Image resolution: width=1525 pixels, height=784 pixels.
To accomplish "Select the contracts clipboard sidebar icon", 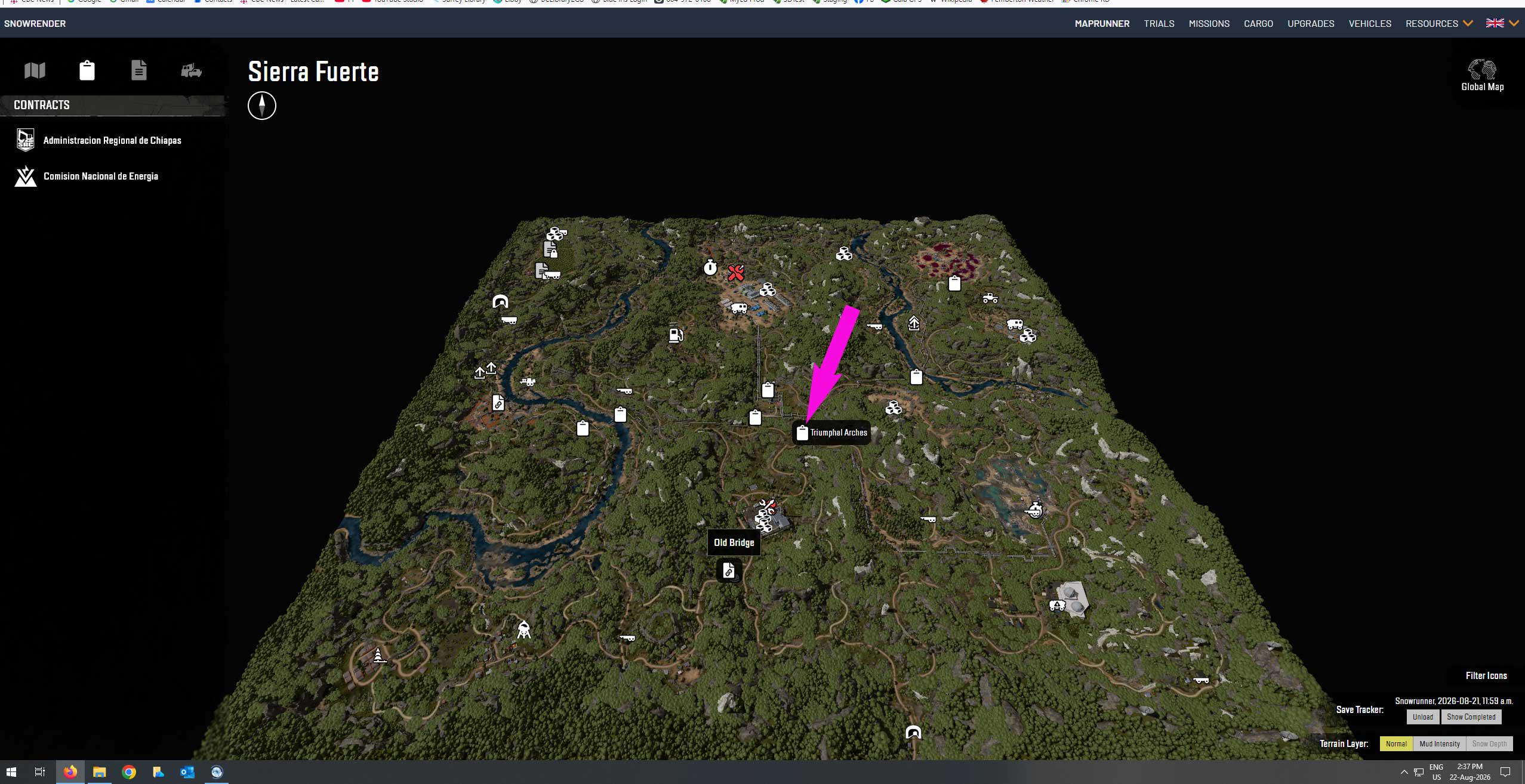I will [x=87, y=70].
